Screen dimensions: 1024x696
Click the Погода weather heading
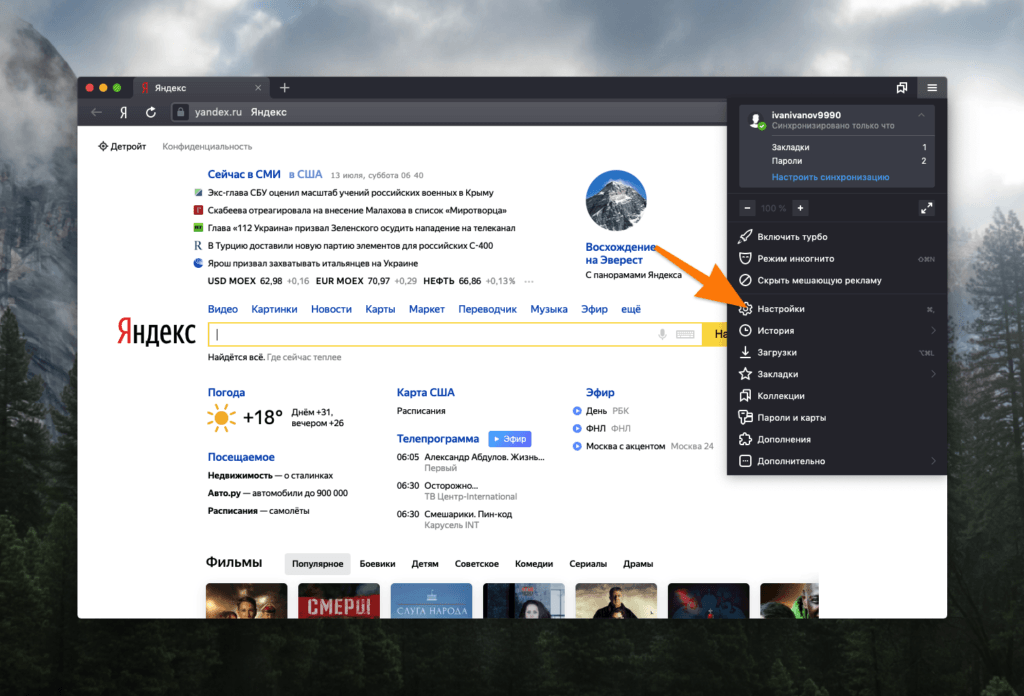coord(226,392)
